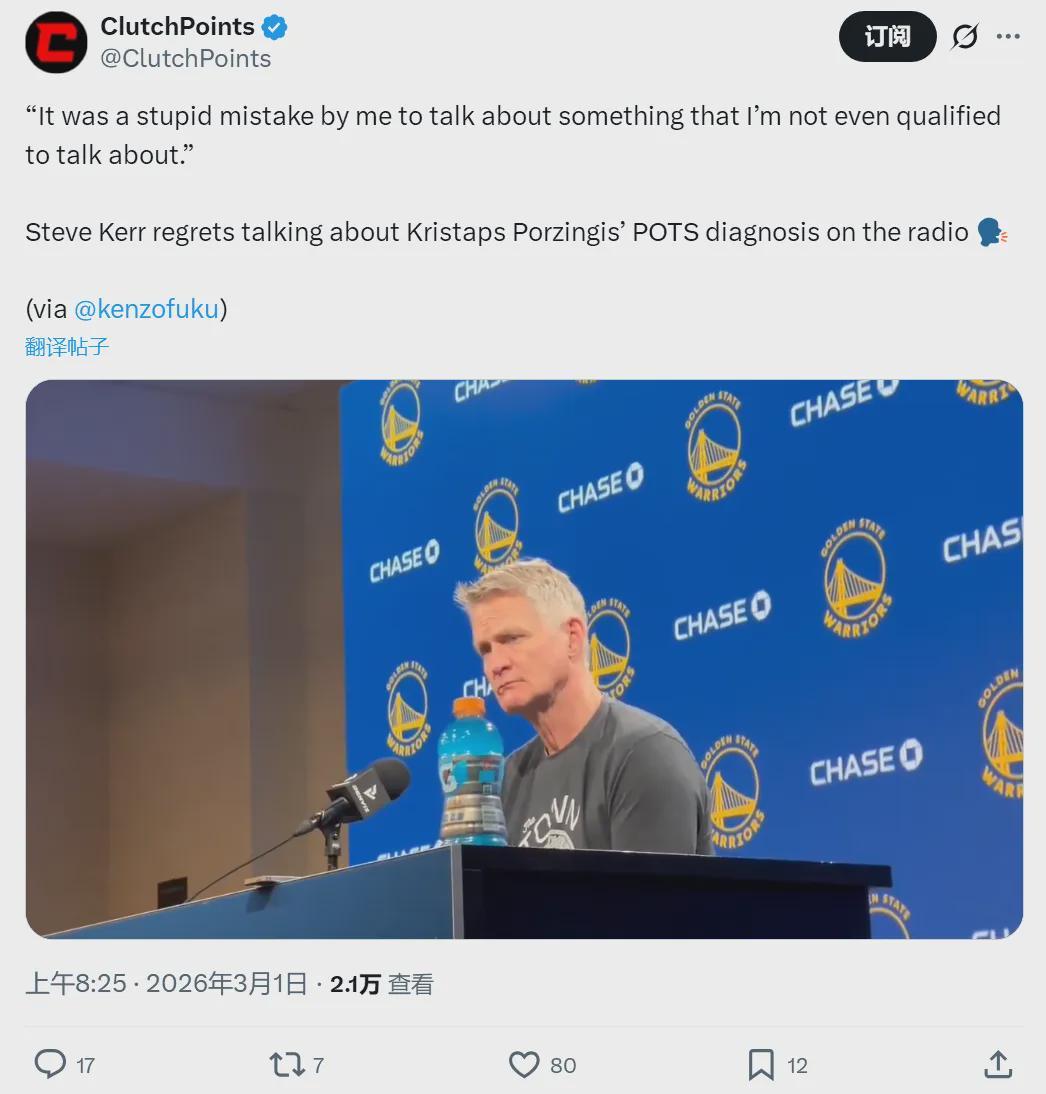
Task: Click the like count 80
Action: point(563,1065)
